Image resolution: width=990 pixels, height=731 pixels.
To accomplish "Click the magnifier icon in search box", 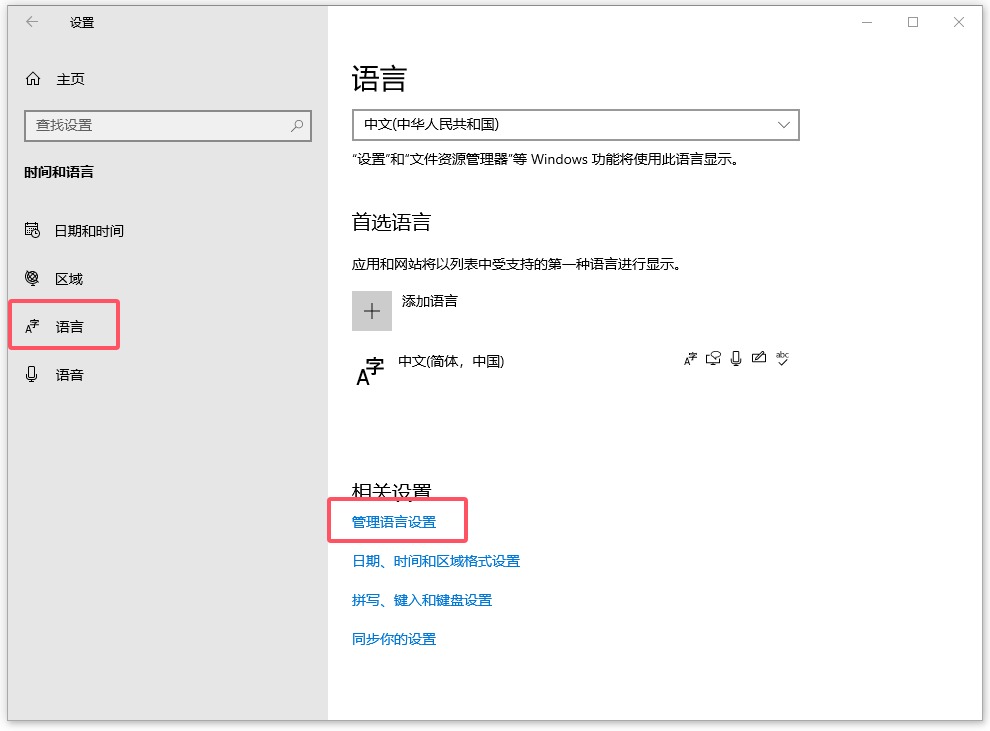I will click(x=297, y=126).
